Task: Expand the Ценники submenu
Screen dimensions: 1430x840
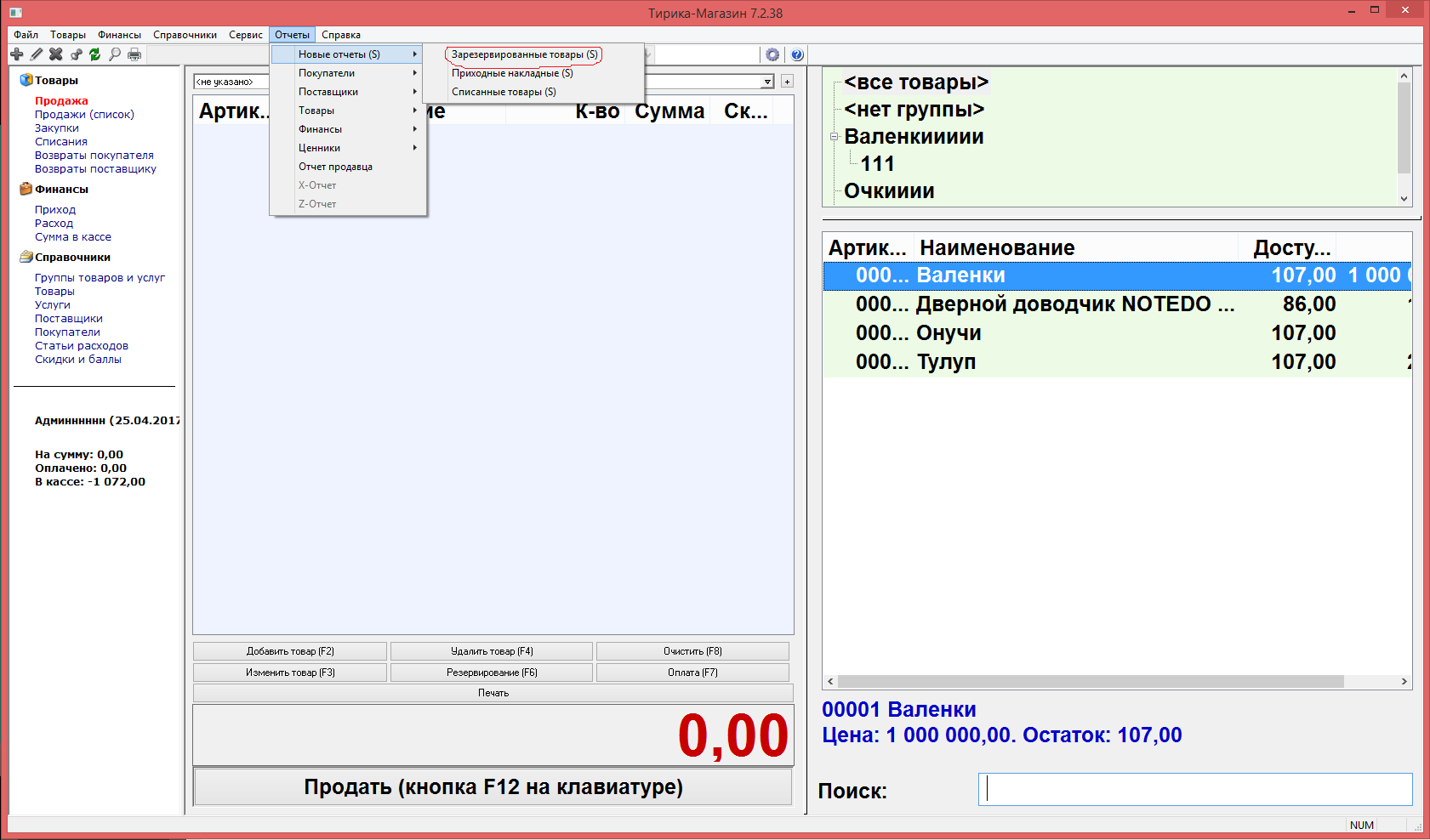Action: pos(348,148)
